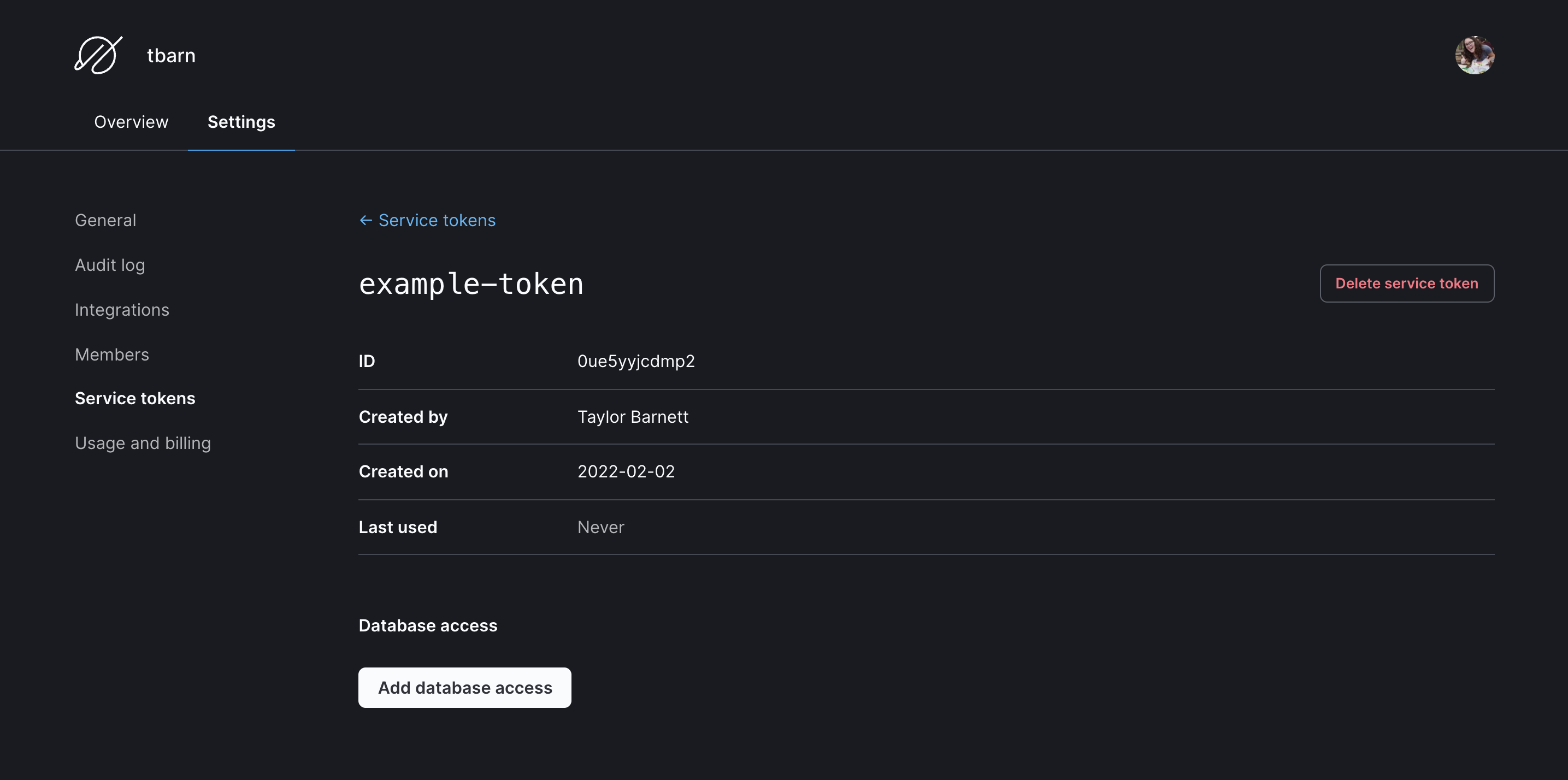Click Delete service token button
The height and width of the screenshot is (780, 1568).
[1407, 283]
